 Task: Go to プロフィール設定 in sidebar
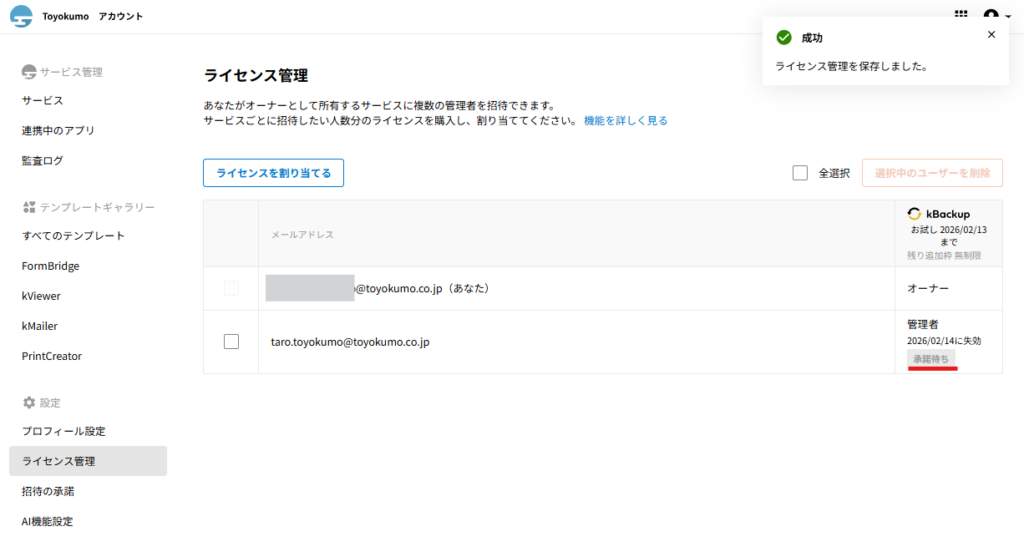(63, 431)
